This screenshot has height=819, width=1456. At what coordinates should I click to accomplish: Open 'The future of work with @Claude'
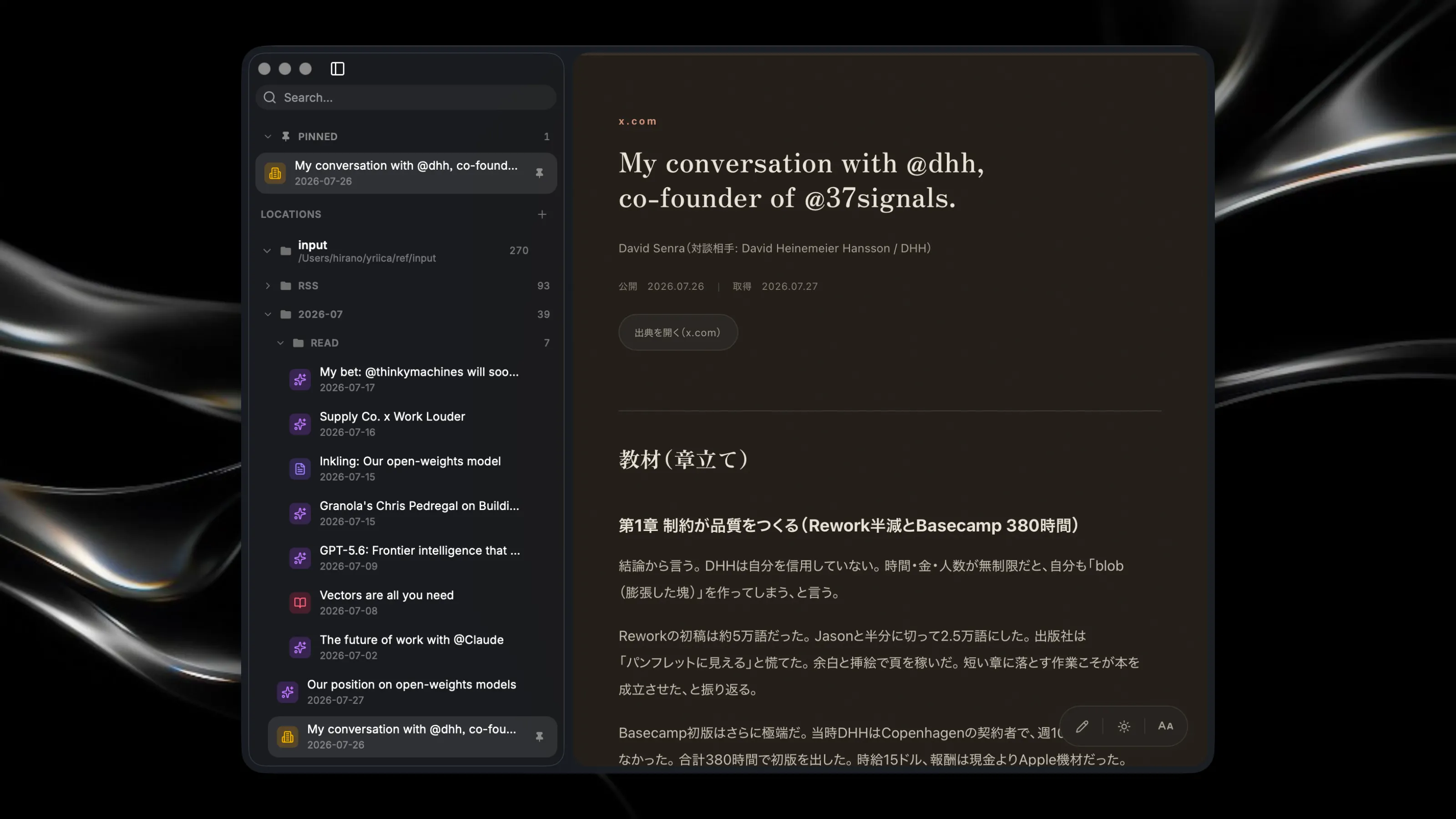coord(418,647)
